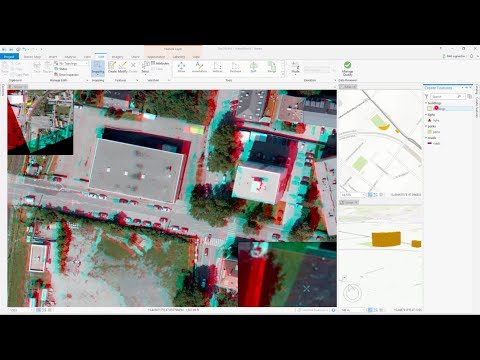
Task: Choose the Move edit tool
Action: coord(181,67)
